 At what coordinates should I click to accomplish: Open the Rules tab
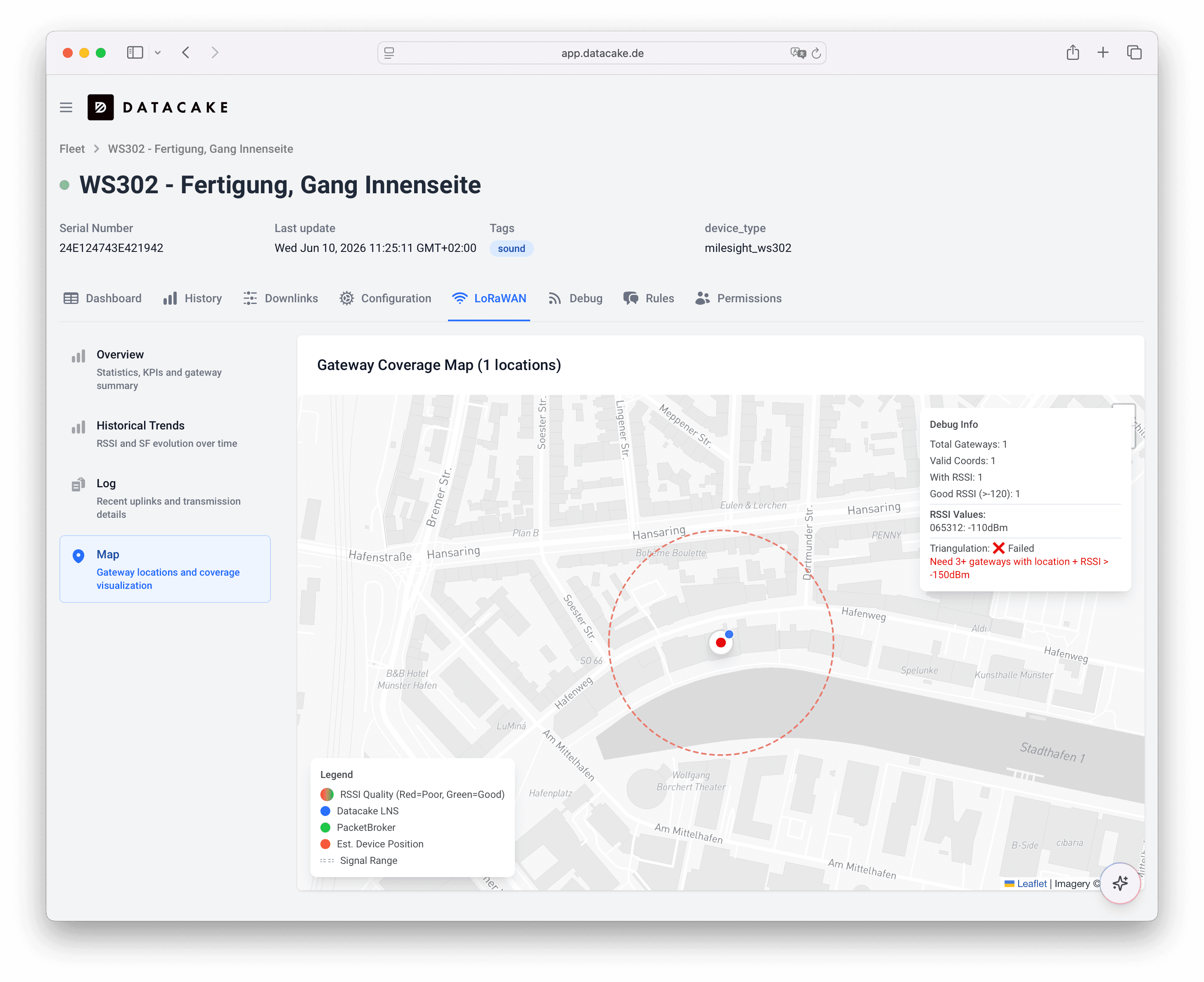(649, 298)
